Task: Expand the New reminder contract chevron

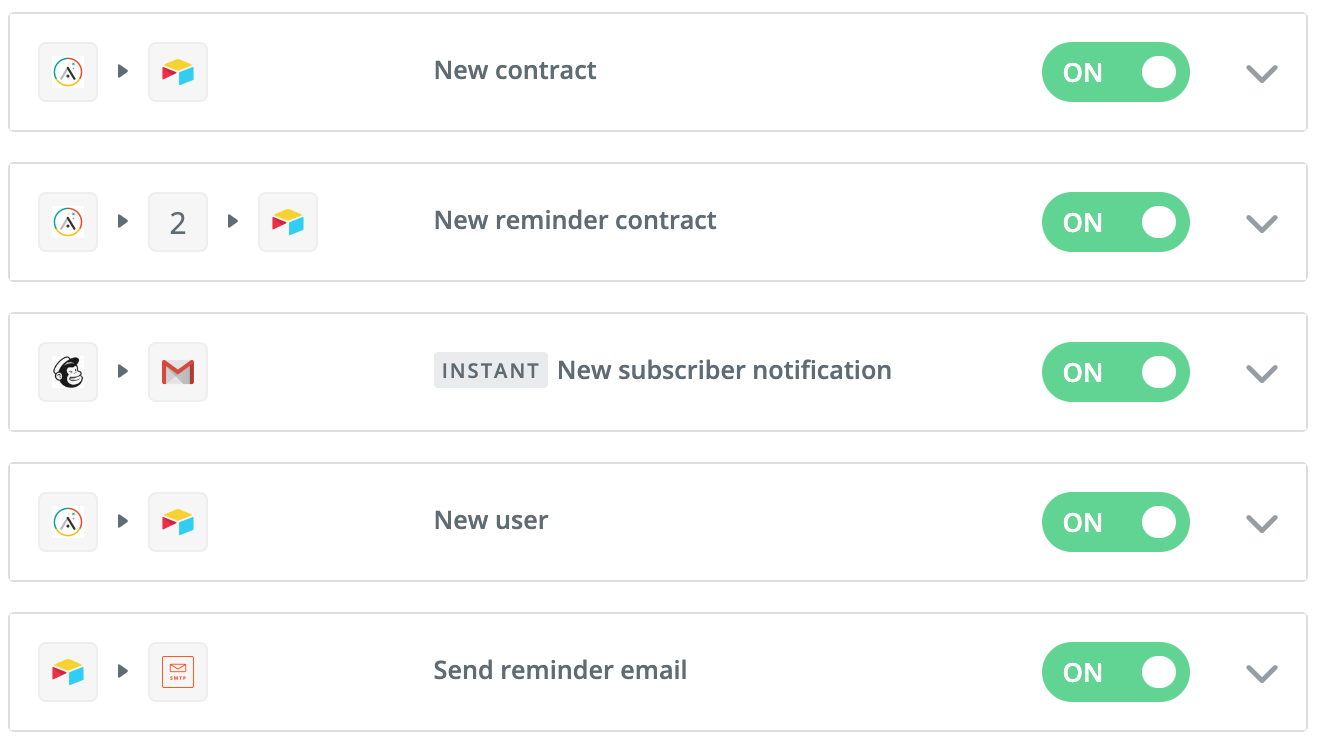Action: click(x=1262, y=223)
